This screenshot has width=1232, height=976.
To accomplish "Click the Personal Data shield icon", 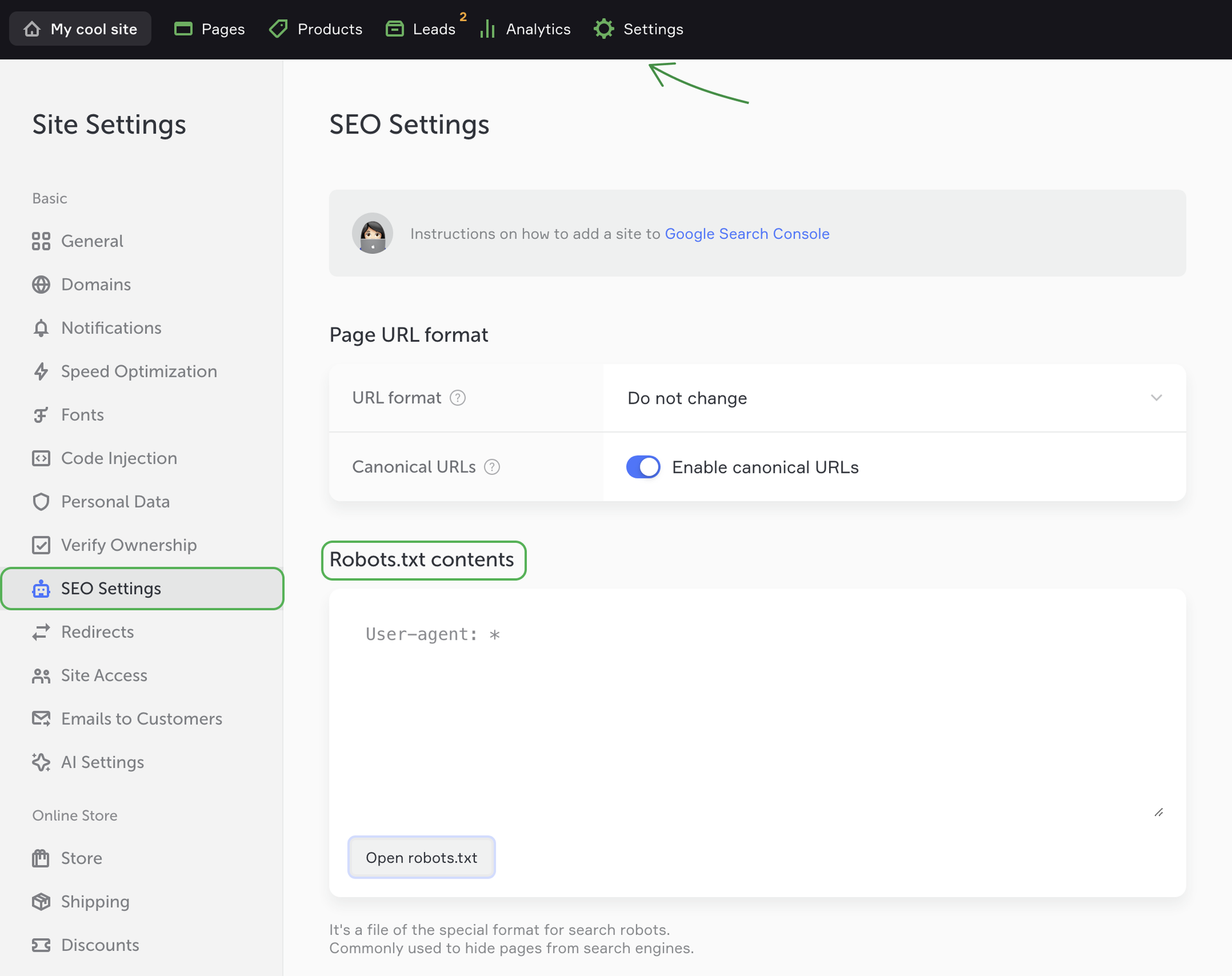I will (41, 502).
